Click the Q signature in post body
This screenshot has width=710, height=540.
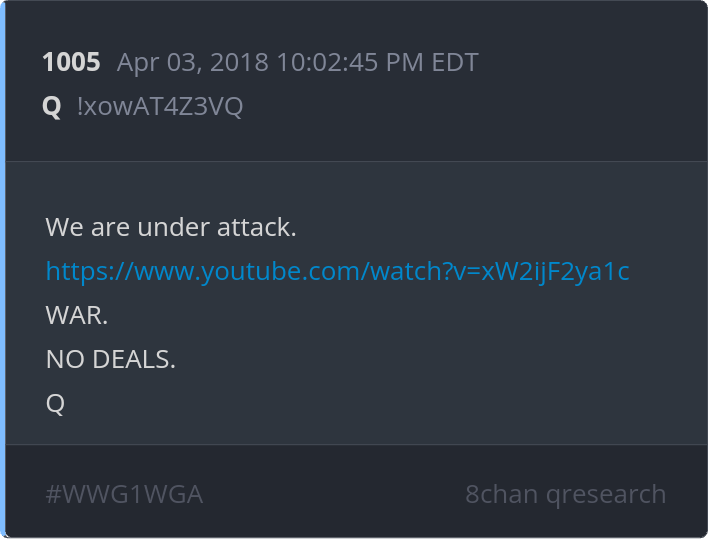55,403
